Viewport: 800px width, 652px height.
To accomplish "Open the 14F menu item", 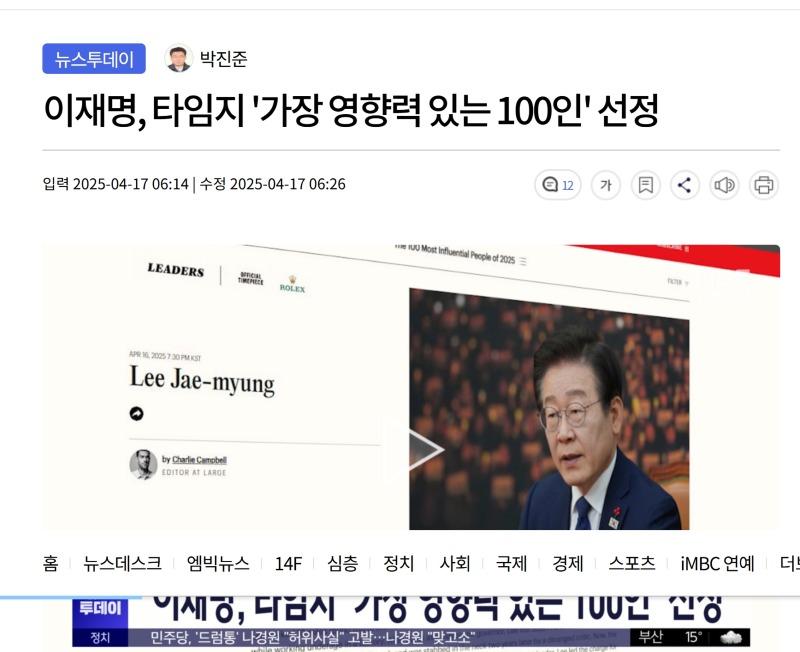I will pos(288,564).
